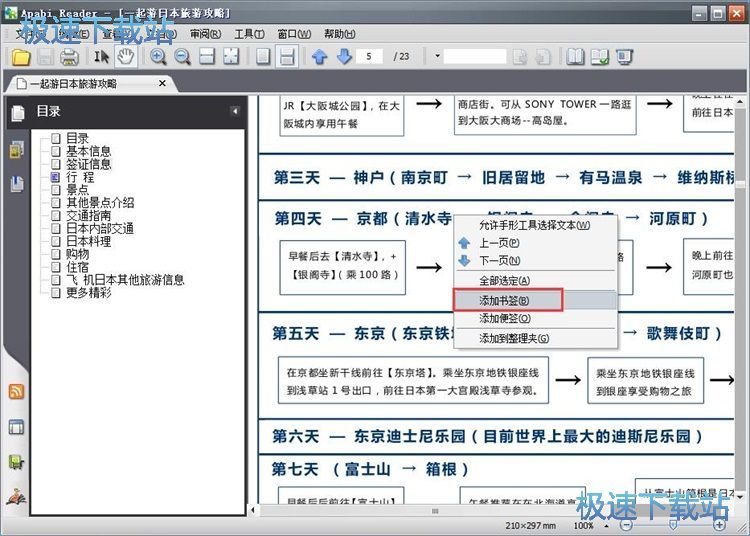This screenshot has width=750, height=536.
Task: Select 添加书签(B) in context menu
Action: tap(536, 300)
